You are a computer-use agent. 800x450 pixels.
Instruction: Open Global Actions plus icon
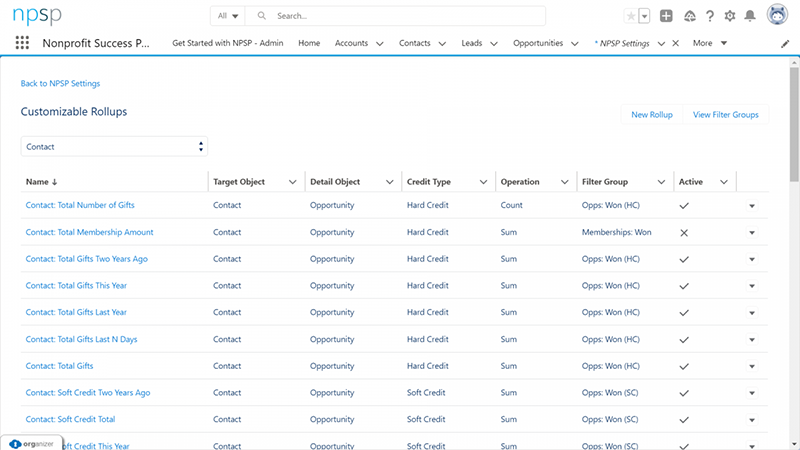pyautogui.click(x=667, y=16)
